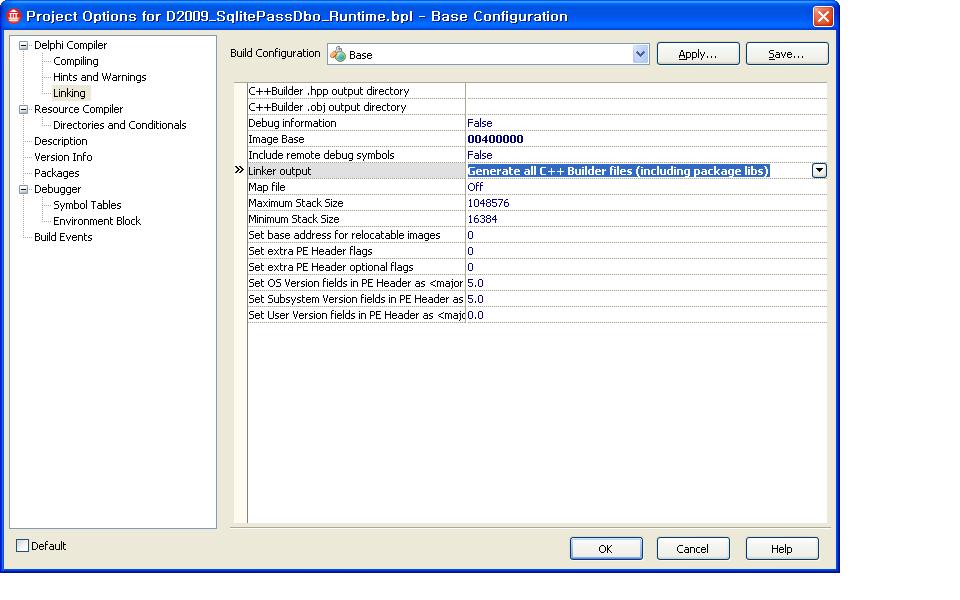Click the Apply... button
Screen dimensions: 960x600
coord(698,54)
